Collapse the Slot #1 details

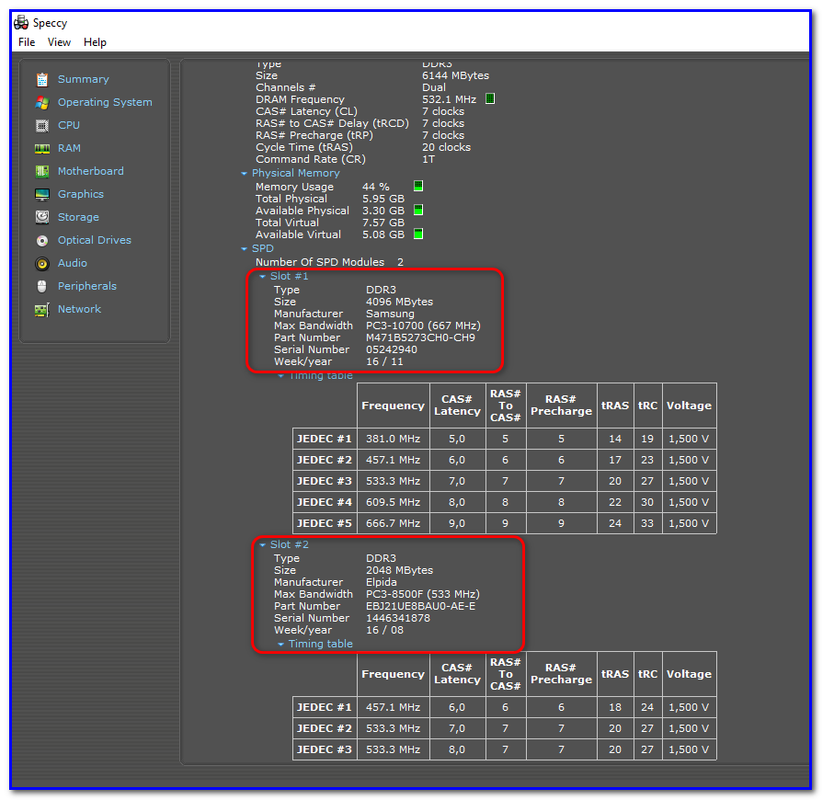pyautogui.click(x=262, y=277)
